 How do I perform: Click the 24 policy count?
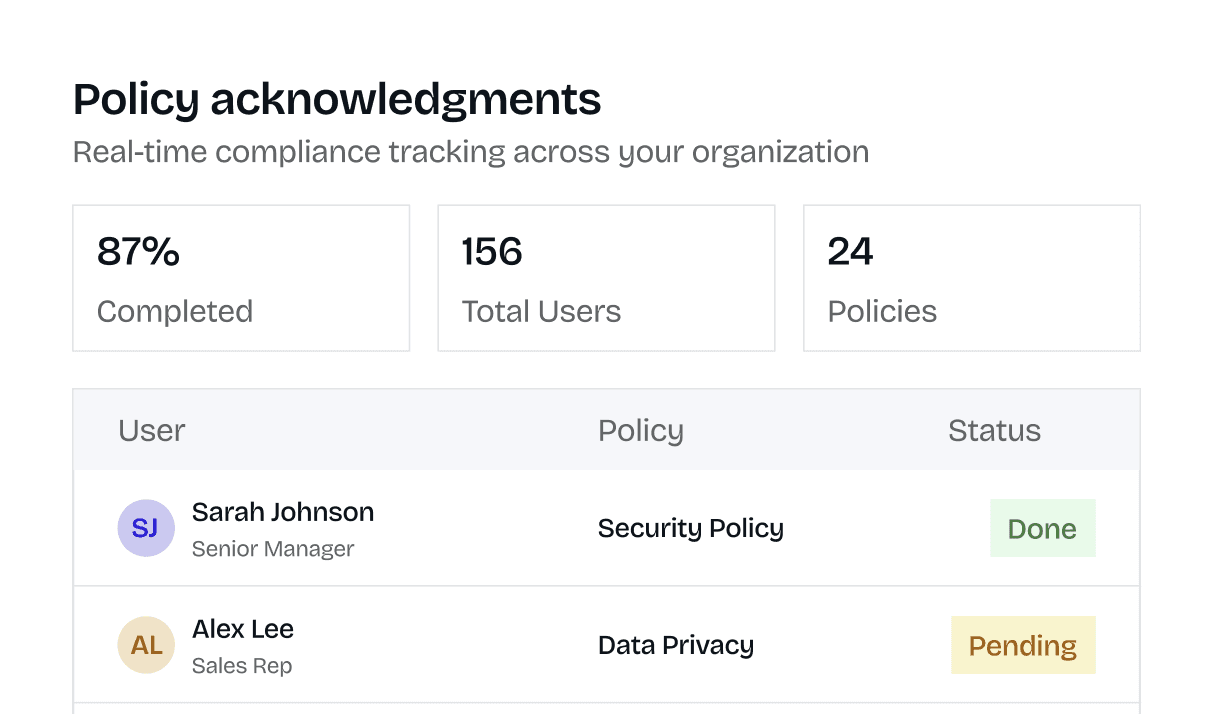(850, 252)
